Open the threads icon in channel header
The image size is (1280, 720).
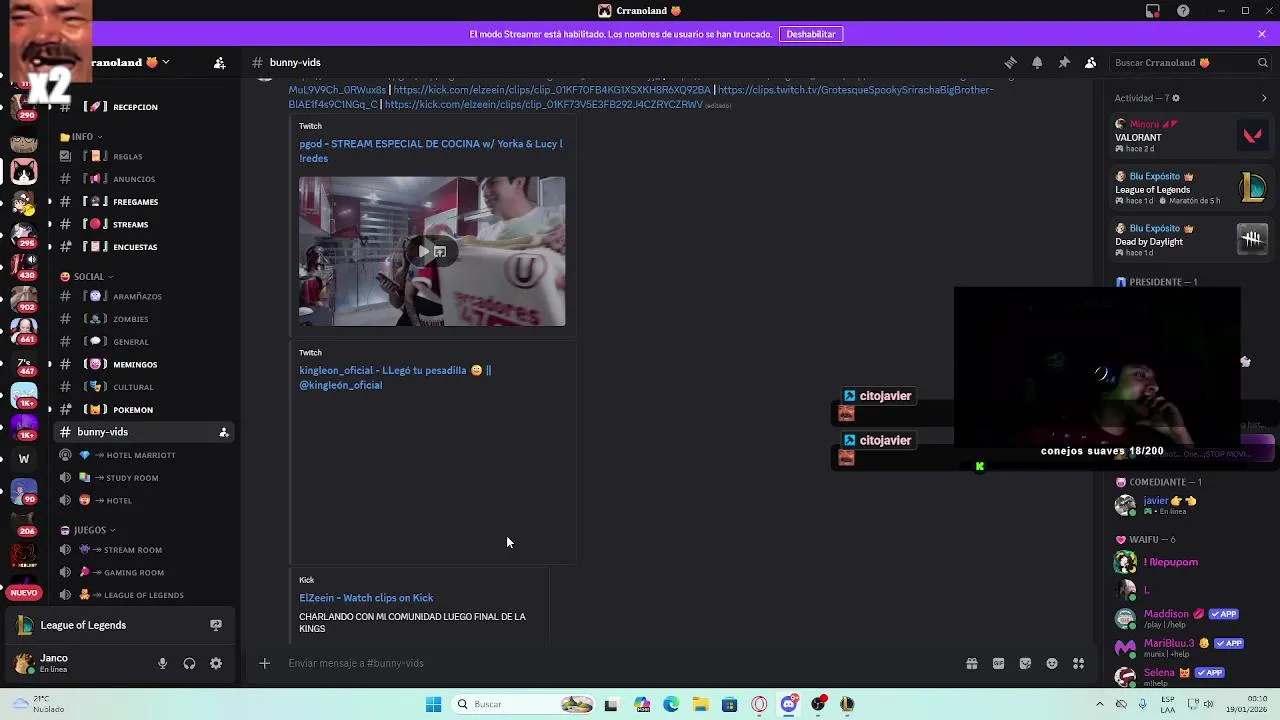(x=1010, y=62)
